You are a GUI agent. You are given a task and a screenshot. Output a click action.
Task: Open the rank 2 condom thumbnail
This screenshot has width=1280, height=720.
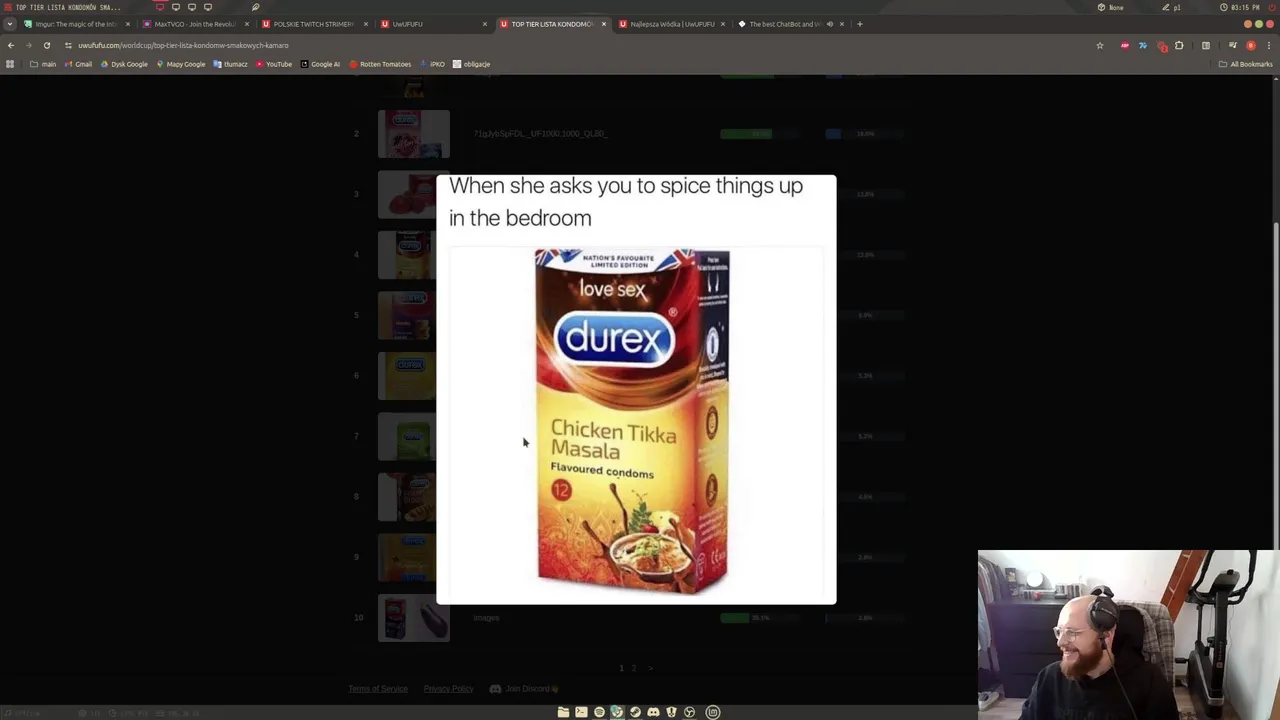[414, 134]
